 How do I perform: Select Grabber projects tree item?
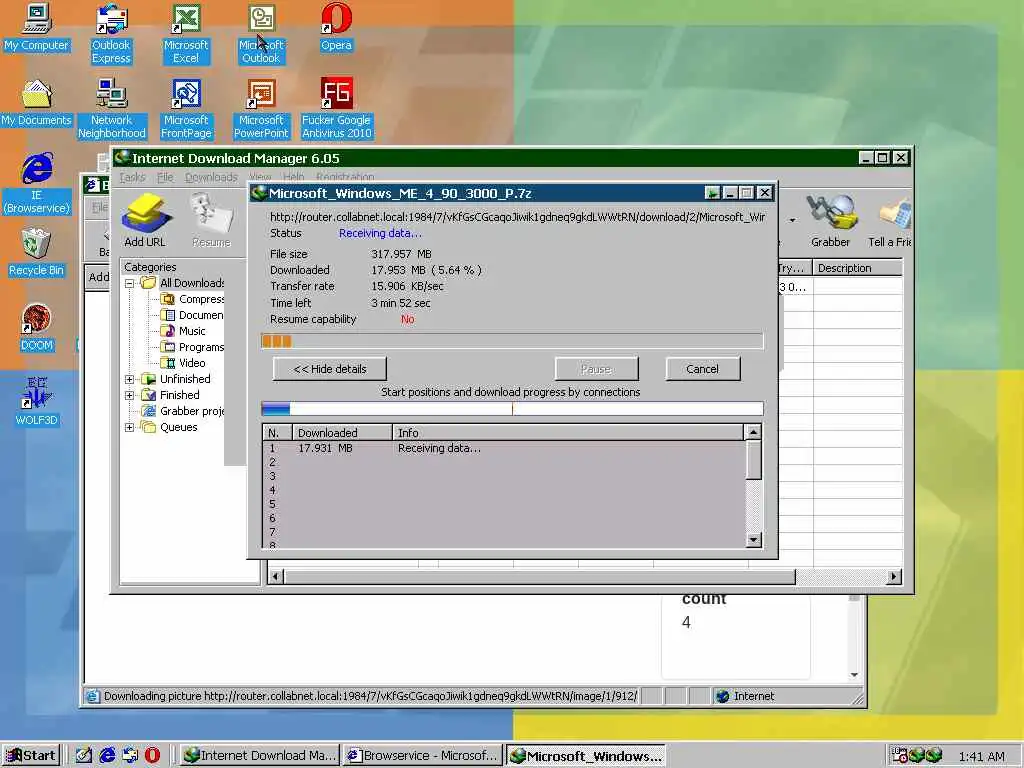(x=184, y=411)
